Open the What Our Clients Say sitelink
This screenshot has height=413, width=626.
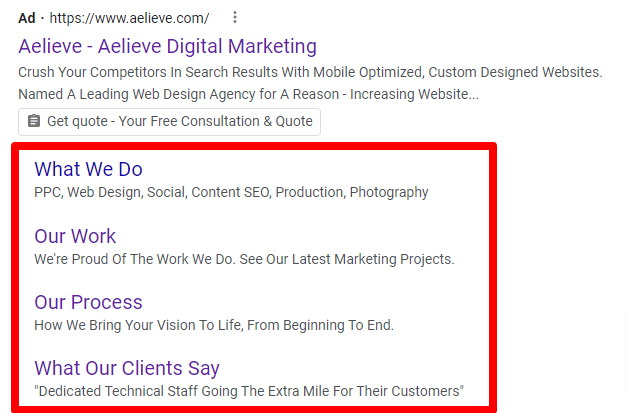click(127, 368)
